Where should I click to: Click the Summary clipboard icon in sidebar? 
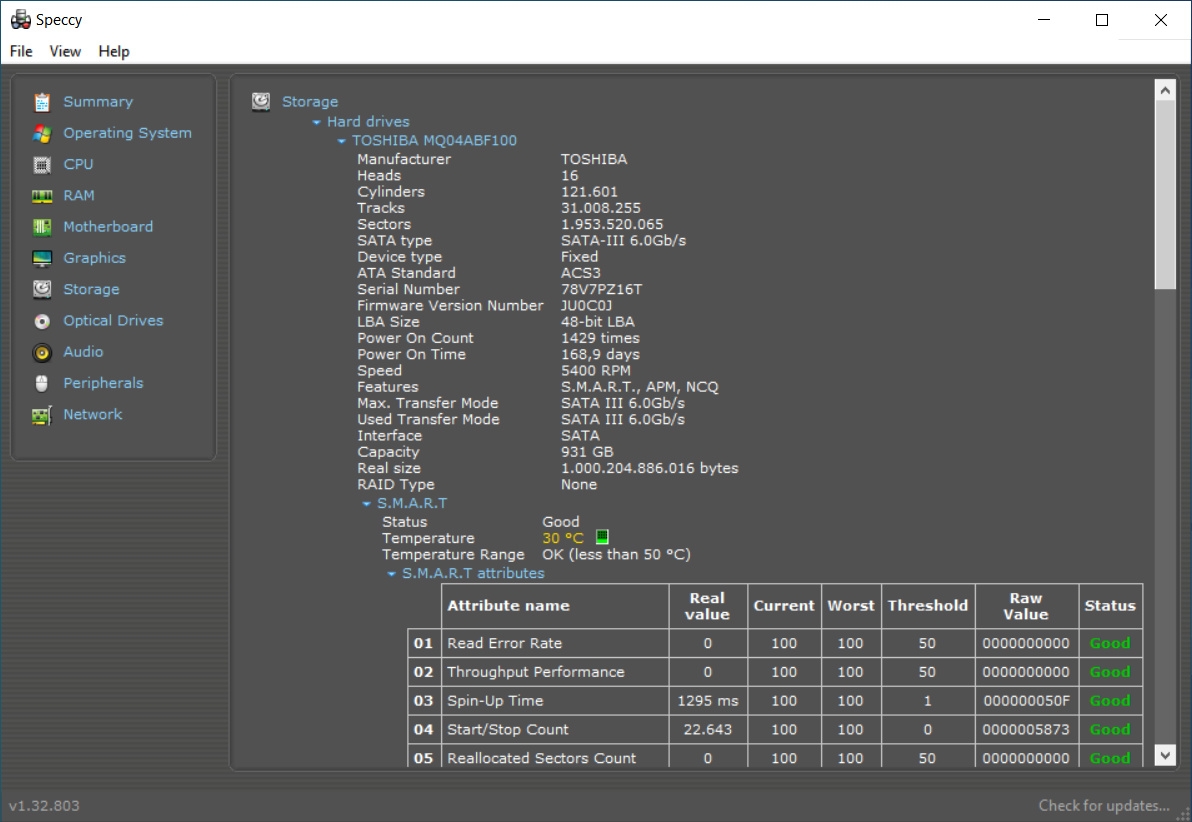[x=42, y=102]
